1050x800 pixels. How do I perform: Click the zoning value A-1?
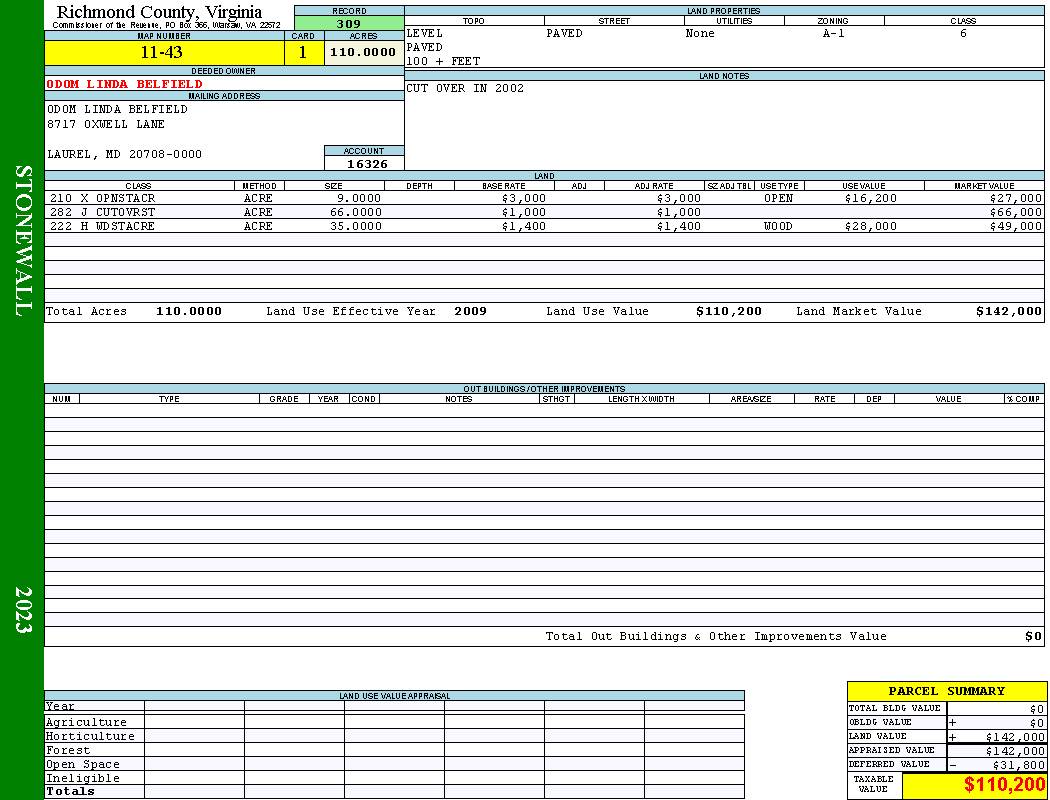pos(834,33)
